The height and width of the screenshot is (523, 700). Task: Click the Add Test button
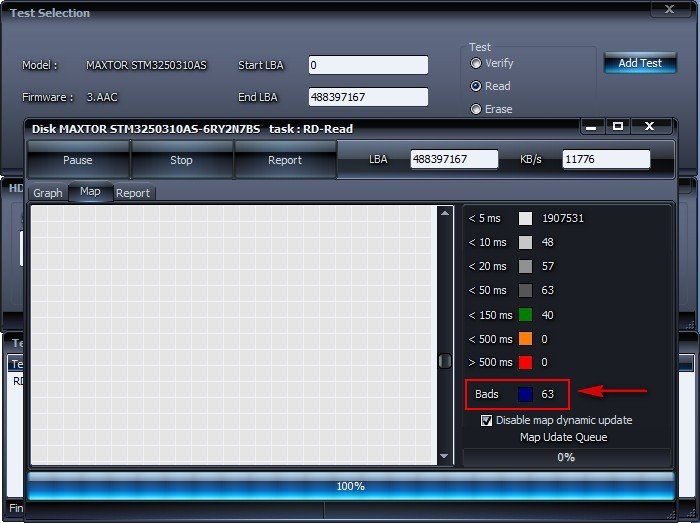coord(640,63)
